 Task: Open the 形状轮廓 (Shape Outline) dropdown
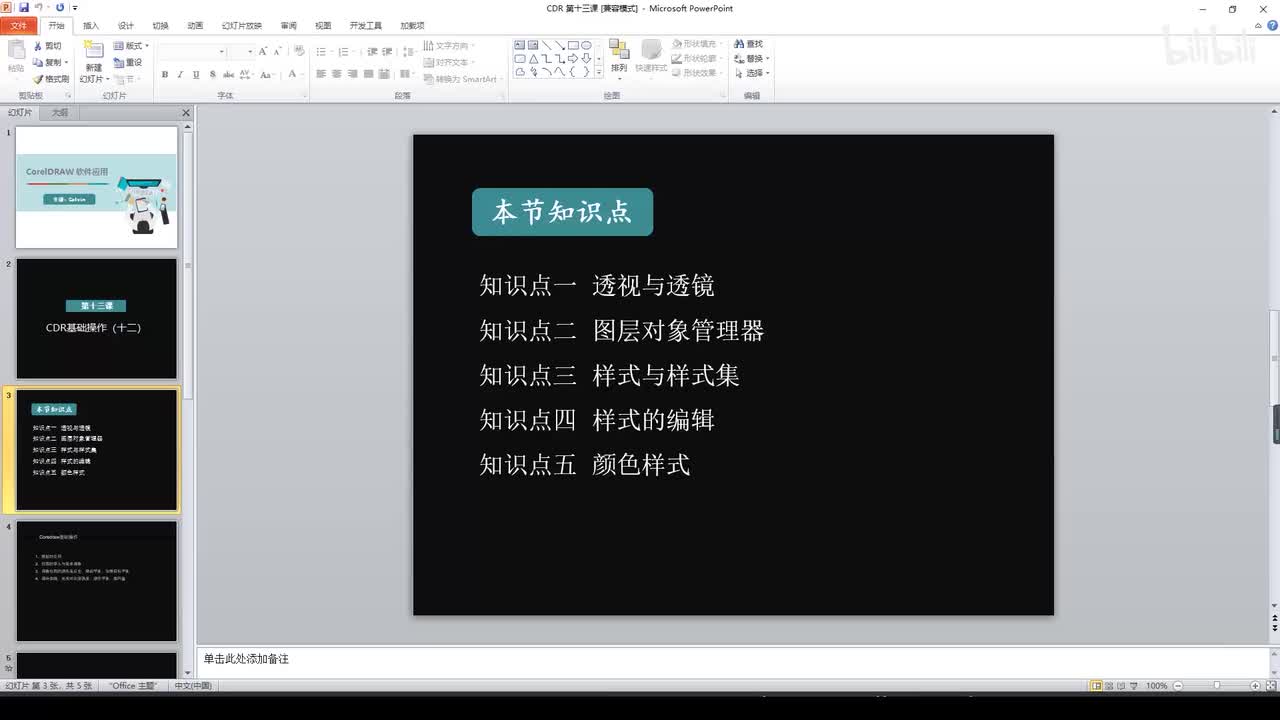click(x=696, y=58)
